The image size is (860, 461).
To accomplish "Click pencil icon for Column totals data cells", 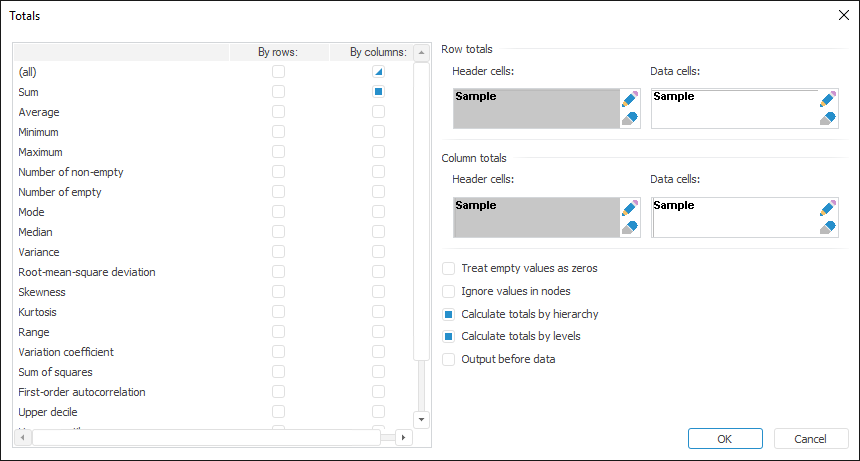I will pyautogui.click(x=827, y=208).
